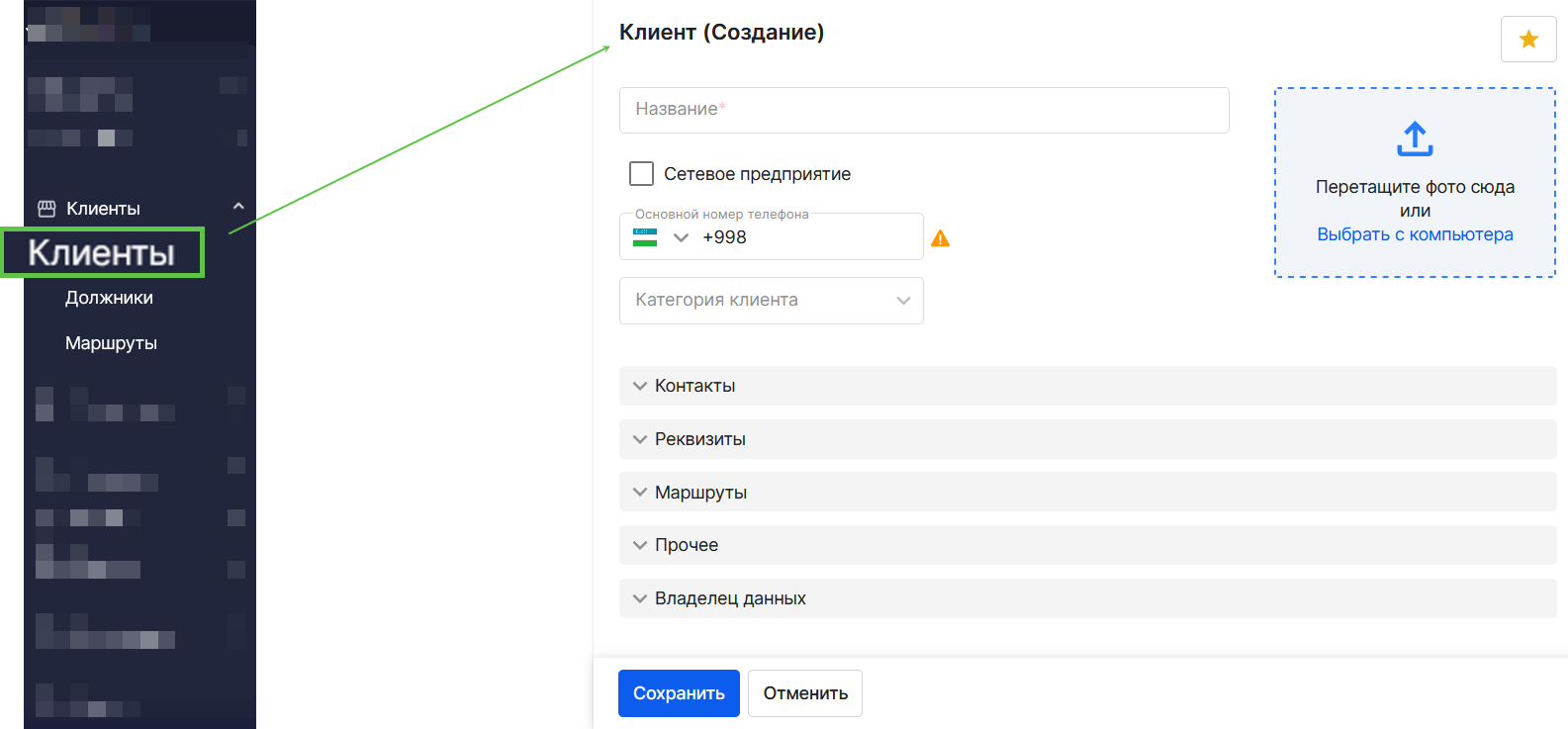Click the Uzbekistan flag icon
Viewport: 1568px width, 729px height.
[645, 237]
